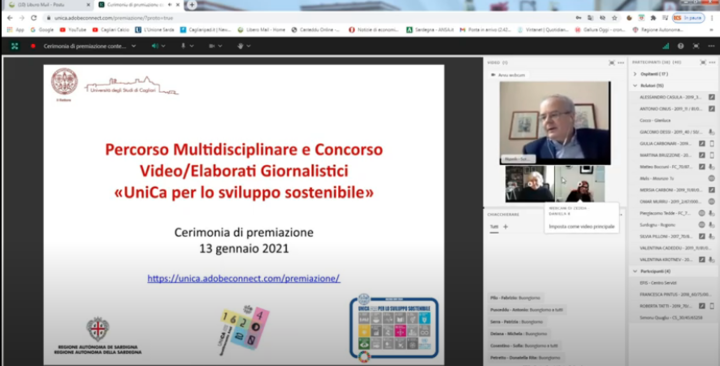
Task: Select FRANCESCA PINTUS in the participant list
Action: (674, 294)
